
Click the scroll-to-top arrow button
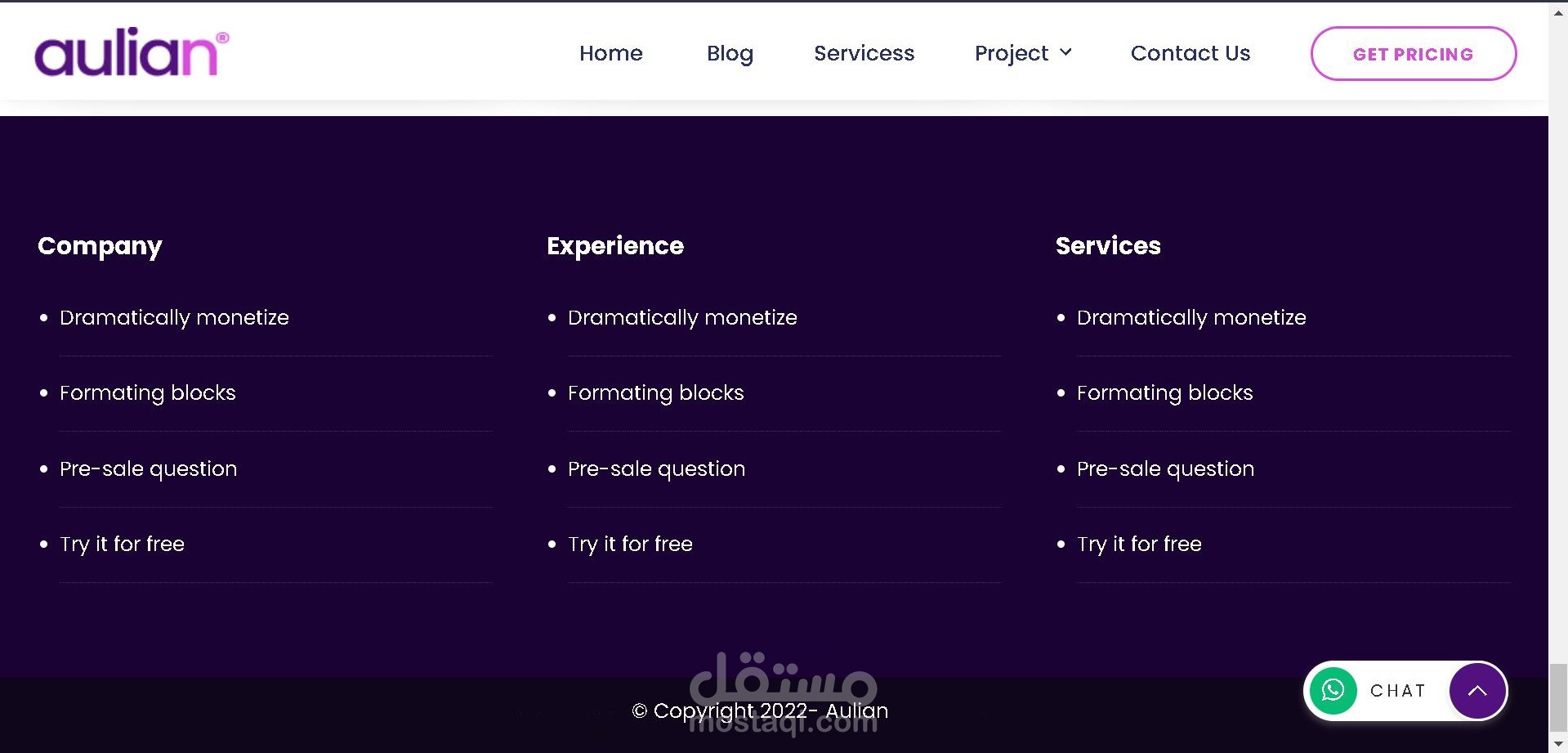point(1477,691)
